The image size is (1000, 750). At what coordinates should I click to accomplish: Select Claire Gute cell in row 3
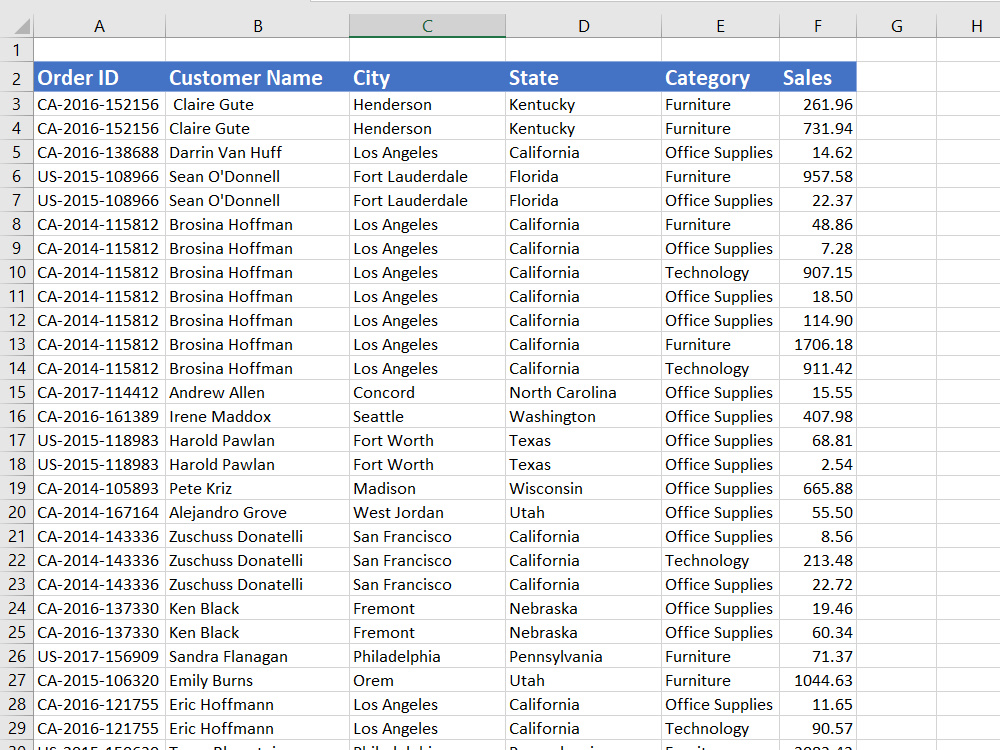[258, 105]
